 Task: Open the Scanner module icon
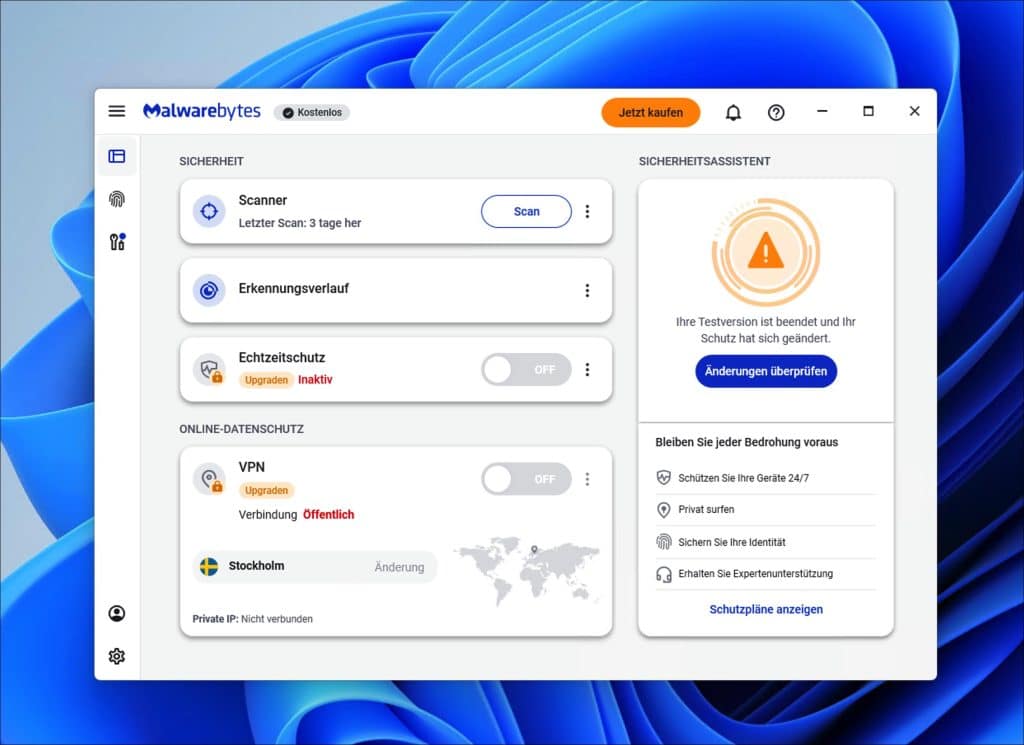[x=210, y=211]
